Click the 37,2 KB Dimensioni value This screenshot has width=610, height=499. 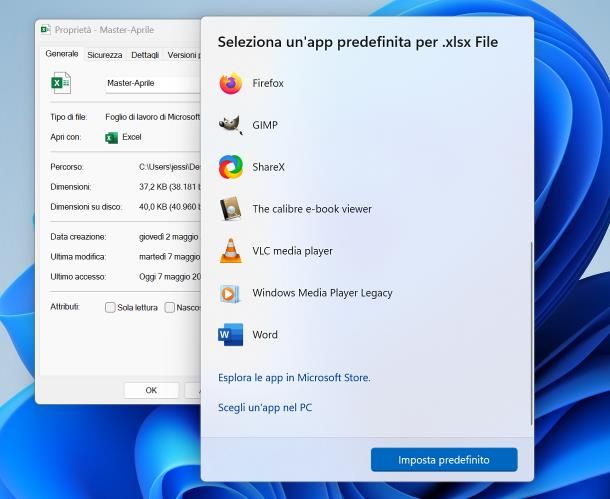[x=170, y=187]
